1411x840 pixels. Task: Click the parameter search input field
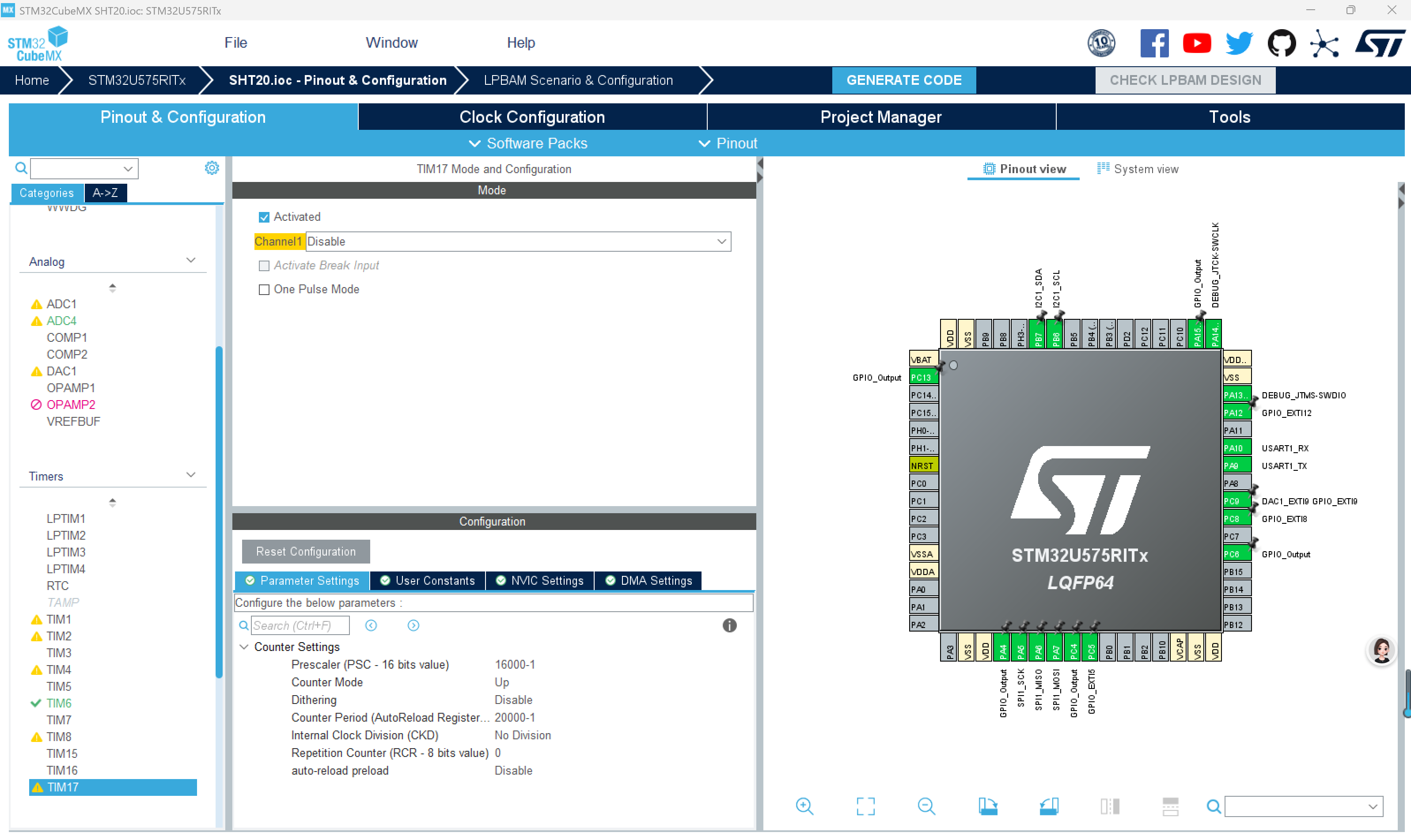coord(300,625)
